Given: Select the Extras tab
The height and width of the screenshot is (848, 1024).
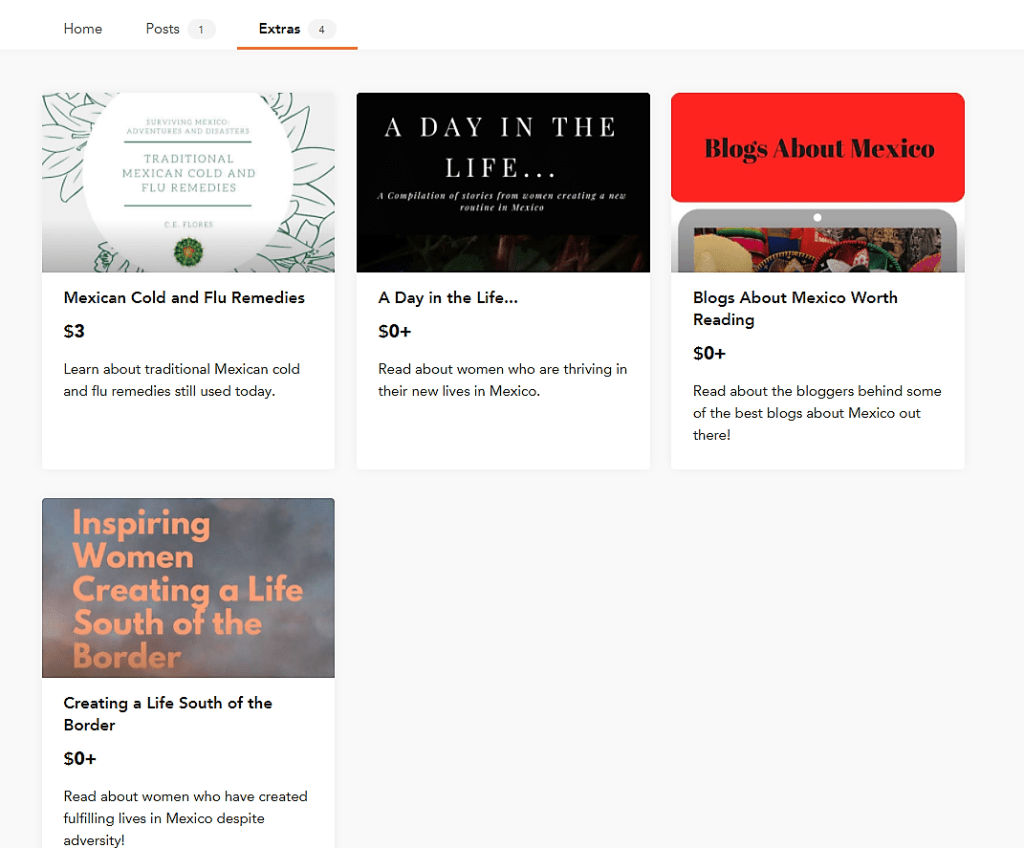Looking at the screenshot, I should pos(279,29).
